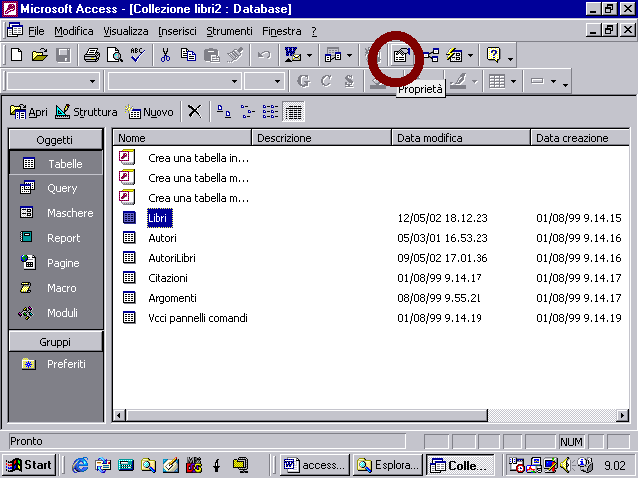Open the Preferiti group
The width and height of the screenshot is (638, 478).
55,364
